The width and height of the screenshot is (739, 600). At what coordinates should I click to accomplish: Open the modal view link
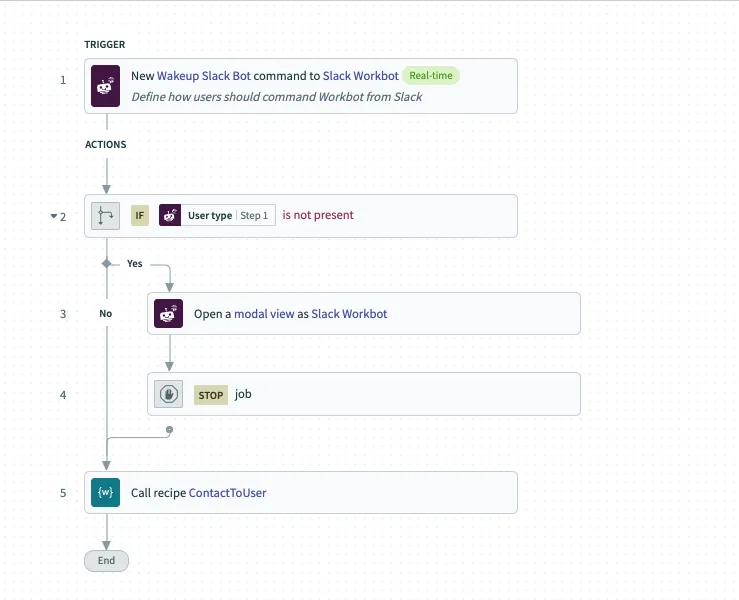click(x=264, y=314)
